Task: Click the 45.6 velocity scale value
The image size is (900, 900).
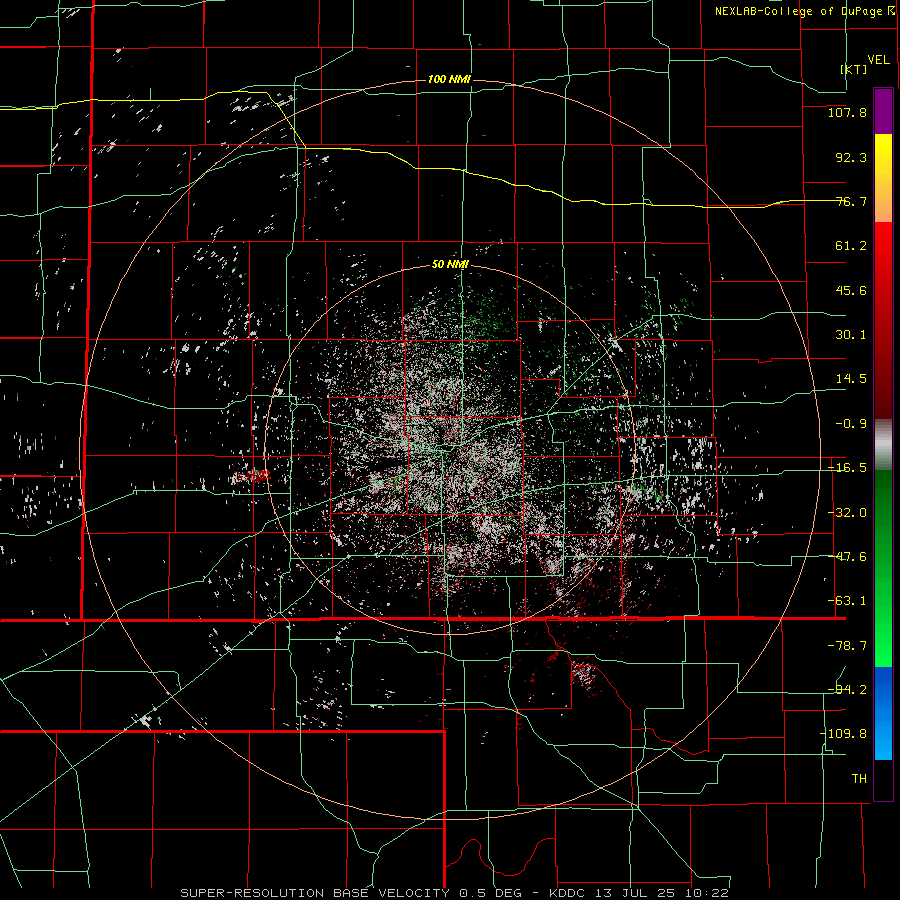Action: pos(851,290)
